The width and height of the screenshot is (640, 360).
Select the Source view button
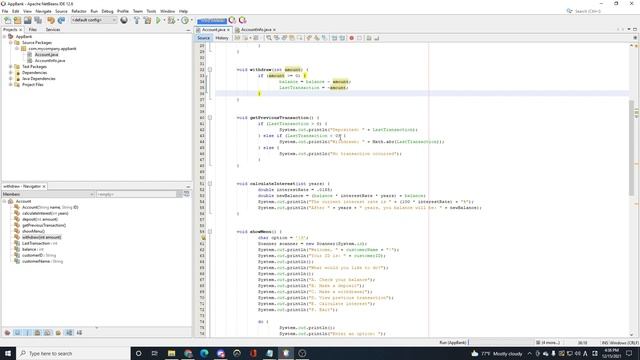(x=203, y=38)
